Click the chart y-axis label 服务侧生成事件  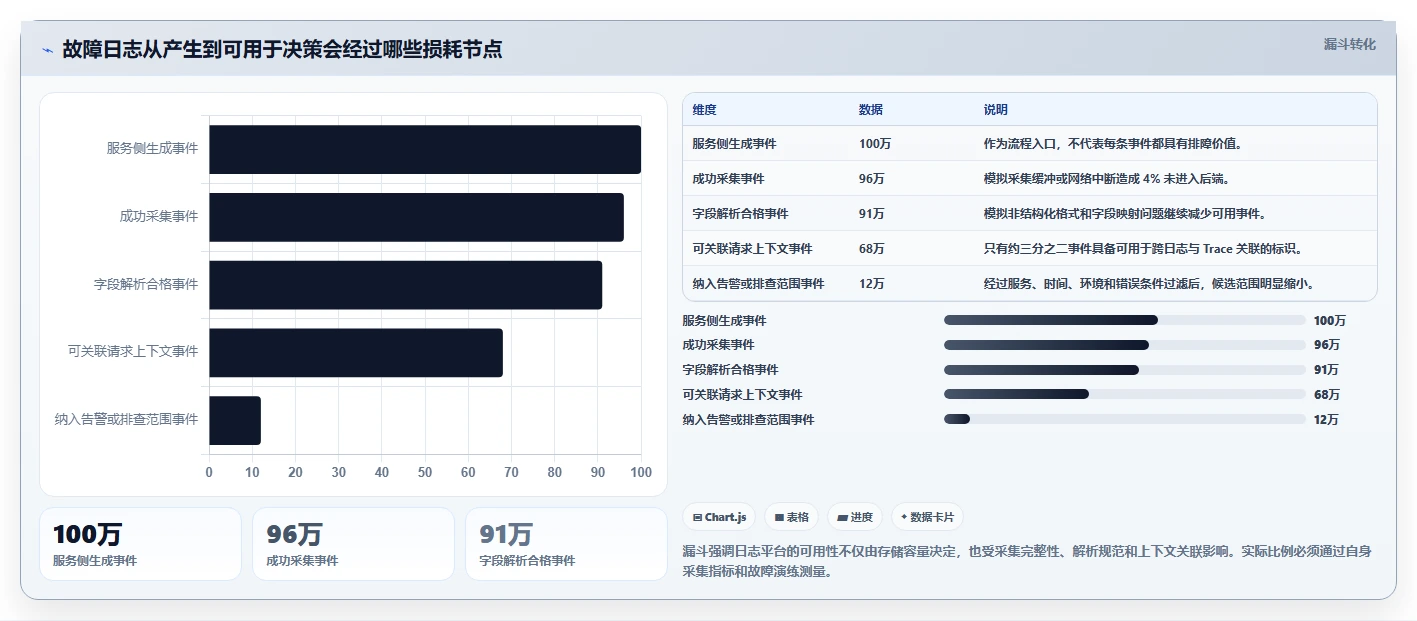pos(153,148)
